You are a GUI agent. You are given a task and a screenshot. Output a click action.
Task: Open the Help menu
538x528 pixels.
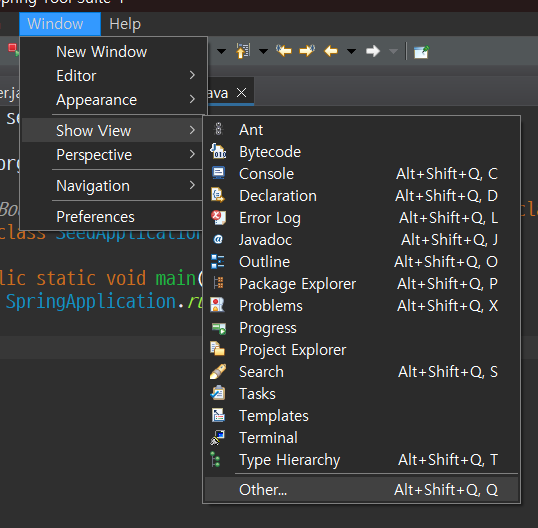tap(125, 24)
